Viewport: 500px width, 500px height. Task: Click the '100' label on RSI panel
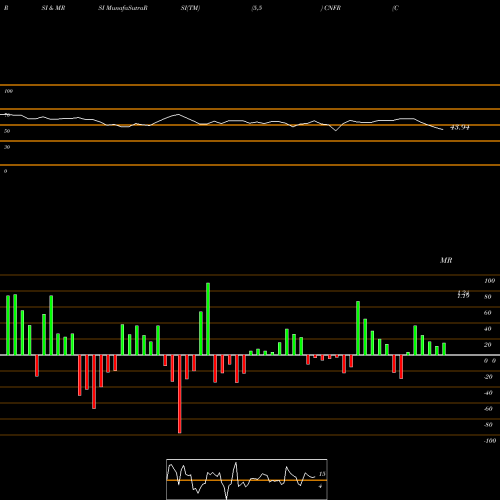(x=9, y=91)
